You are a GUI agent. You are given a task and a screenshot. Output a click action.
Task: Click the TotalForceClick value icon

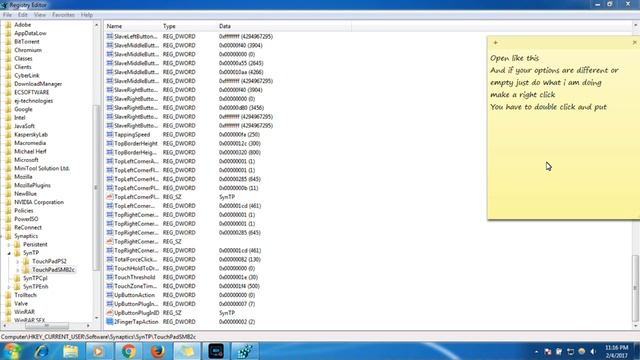tap(110, 259)
